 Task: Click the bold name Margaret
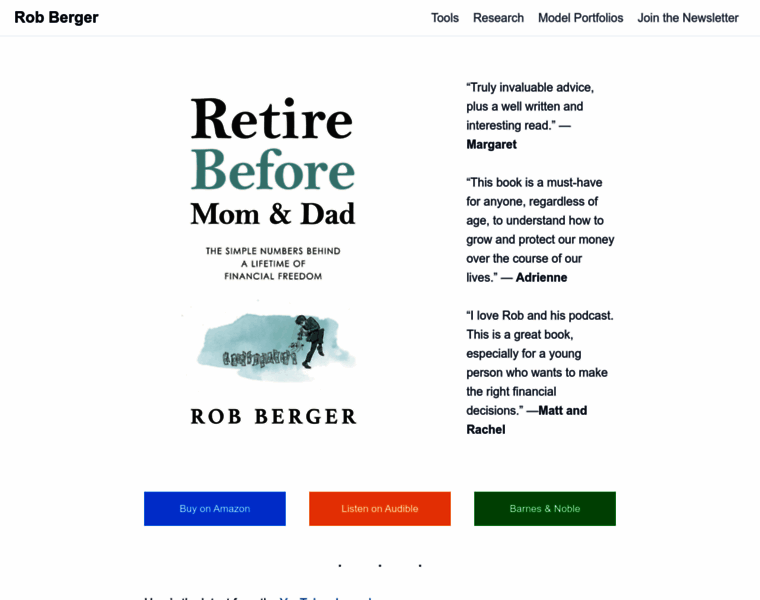[x=491, y=144]
